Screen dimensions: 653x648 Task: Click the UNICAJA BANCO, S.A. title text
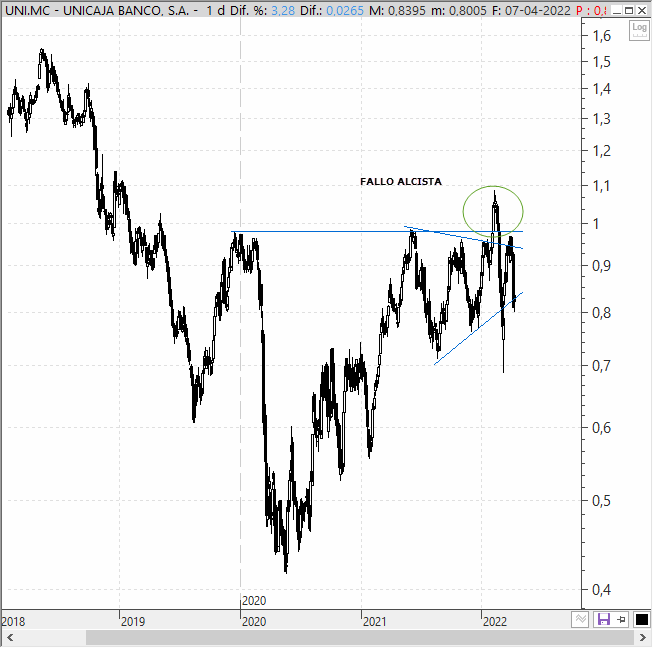pos(126,10)
